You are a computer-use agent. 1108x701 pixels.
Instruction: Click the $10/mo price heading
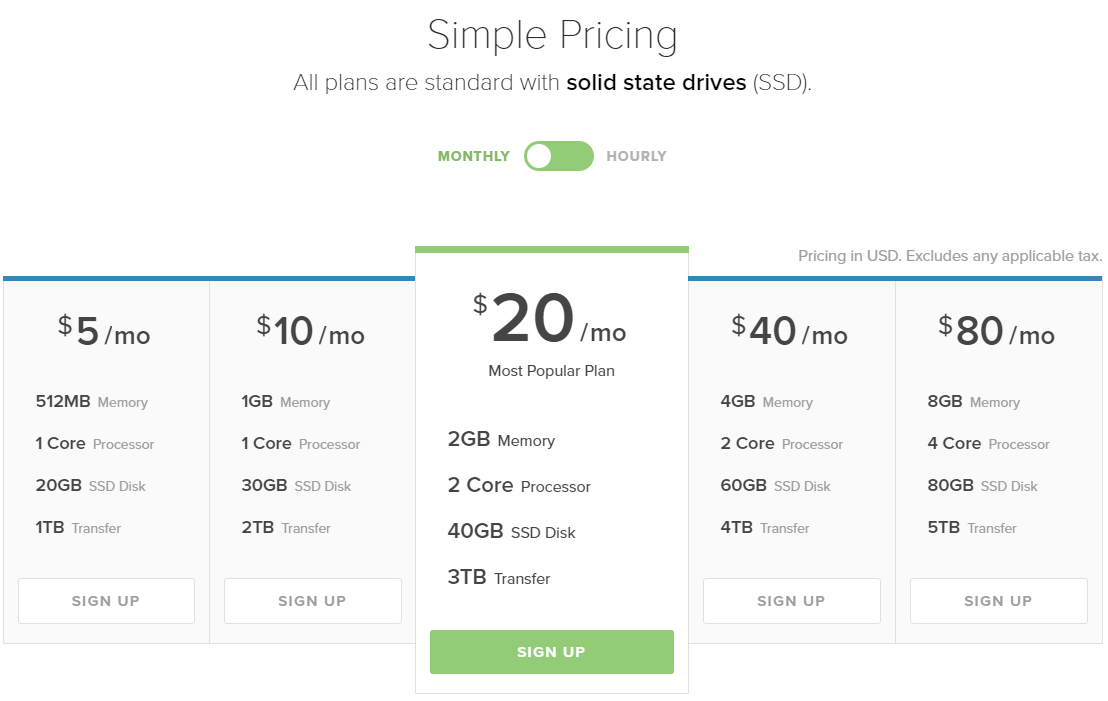[311, 331]
